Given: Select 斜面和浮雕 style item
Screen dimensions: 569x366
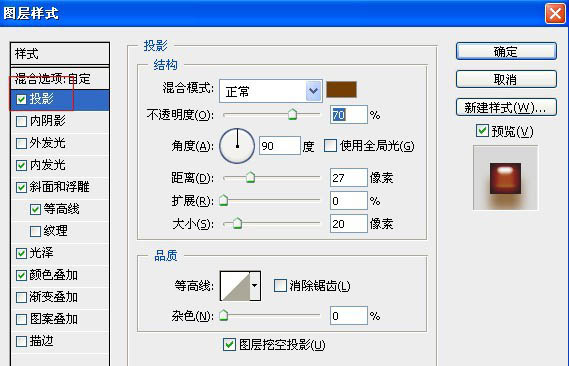Looking at the screenshot, I should click(x=60, y=187).
